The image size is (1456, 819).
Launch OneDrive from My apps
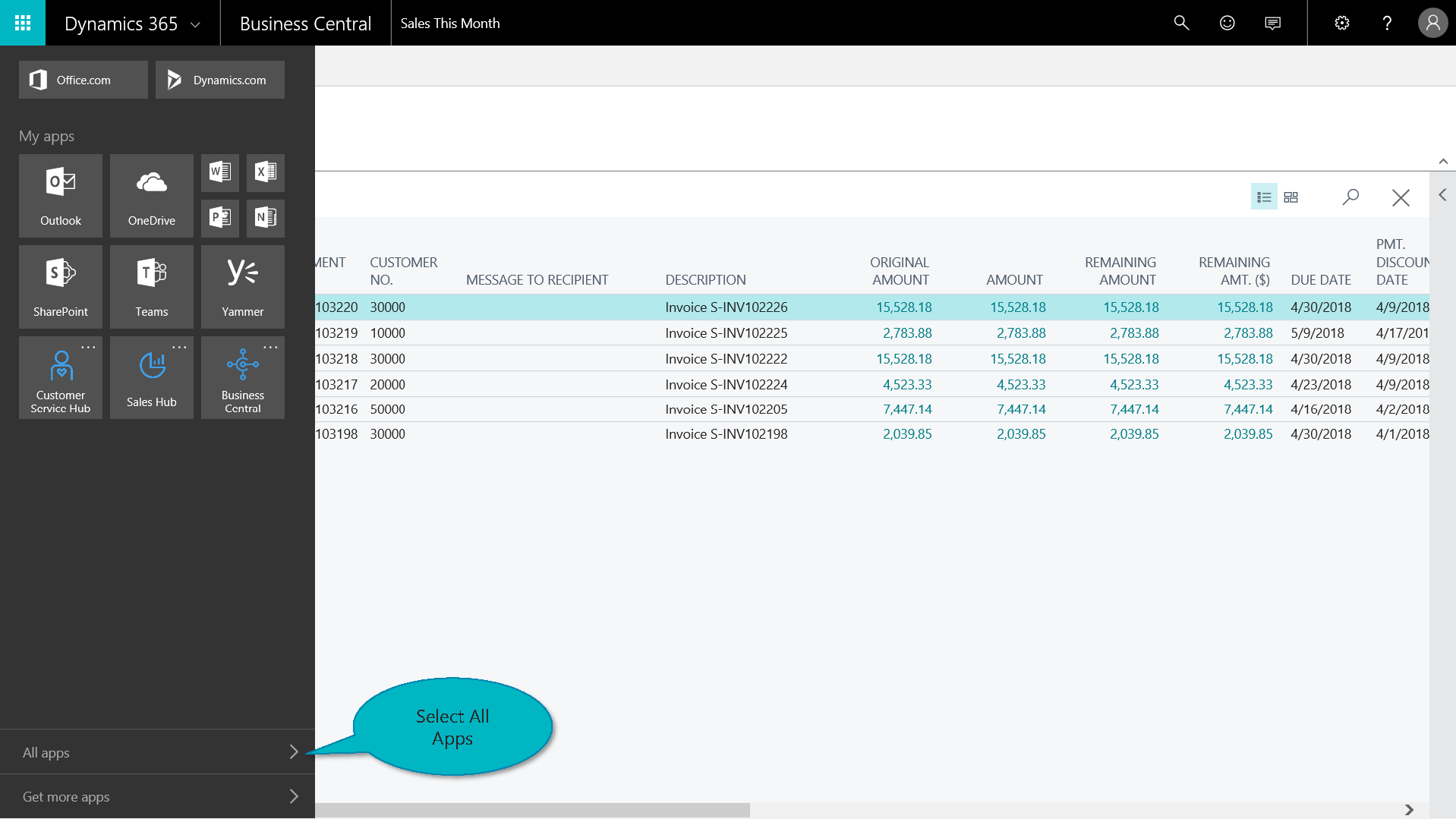click(x=152, y=195)
